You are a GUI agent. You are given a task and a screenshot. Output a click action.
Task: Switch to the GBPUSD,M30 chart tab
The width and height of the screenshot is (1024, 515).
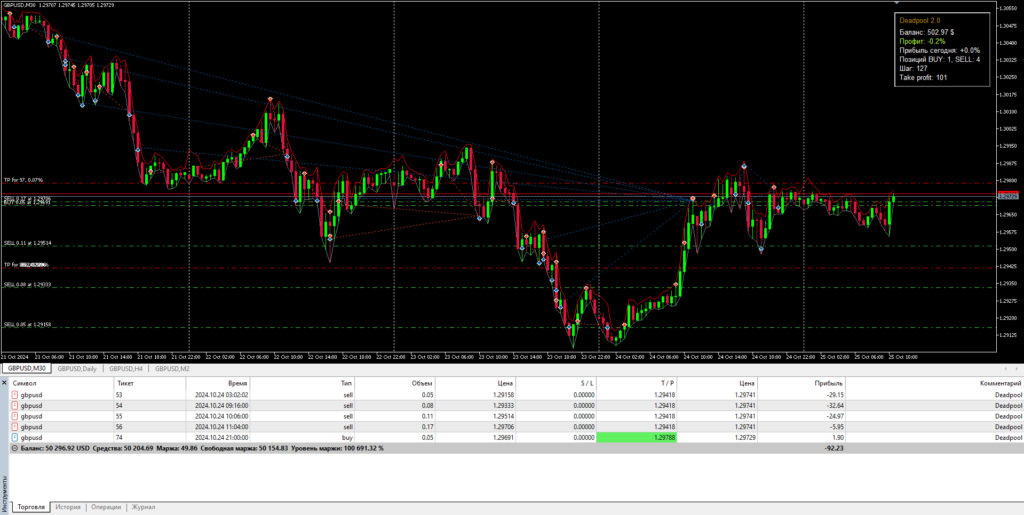(27, 369)
